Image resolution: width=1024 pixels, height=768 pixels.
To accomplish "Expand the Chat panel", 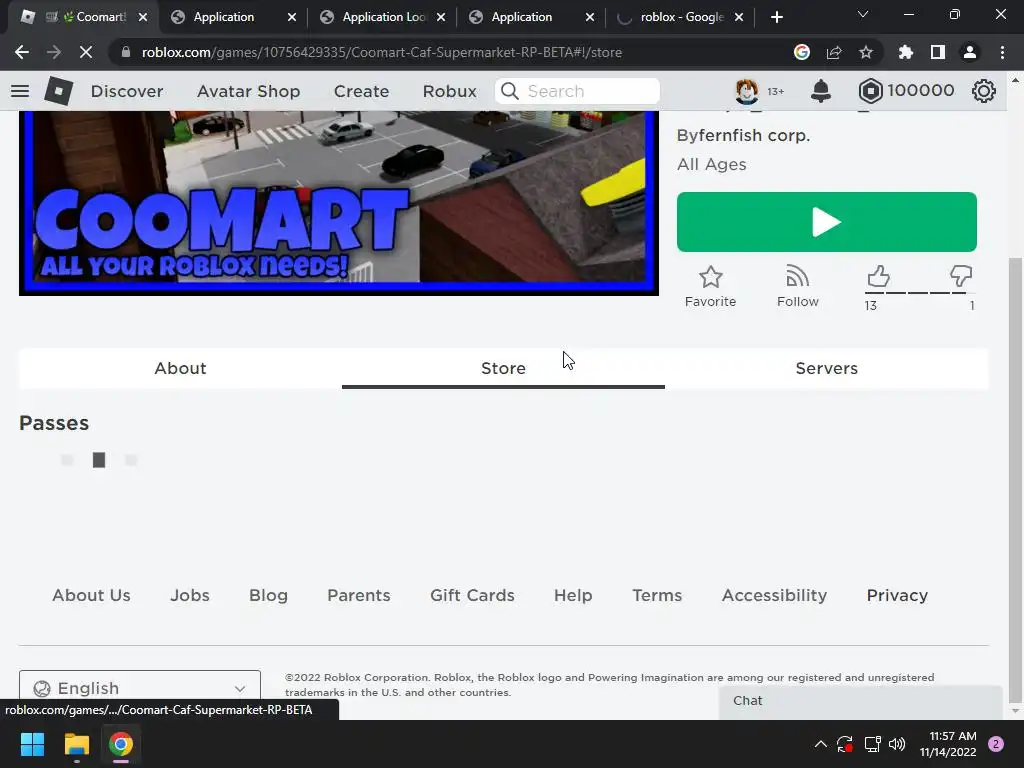I will (861, 701).
